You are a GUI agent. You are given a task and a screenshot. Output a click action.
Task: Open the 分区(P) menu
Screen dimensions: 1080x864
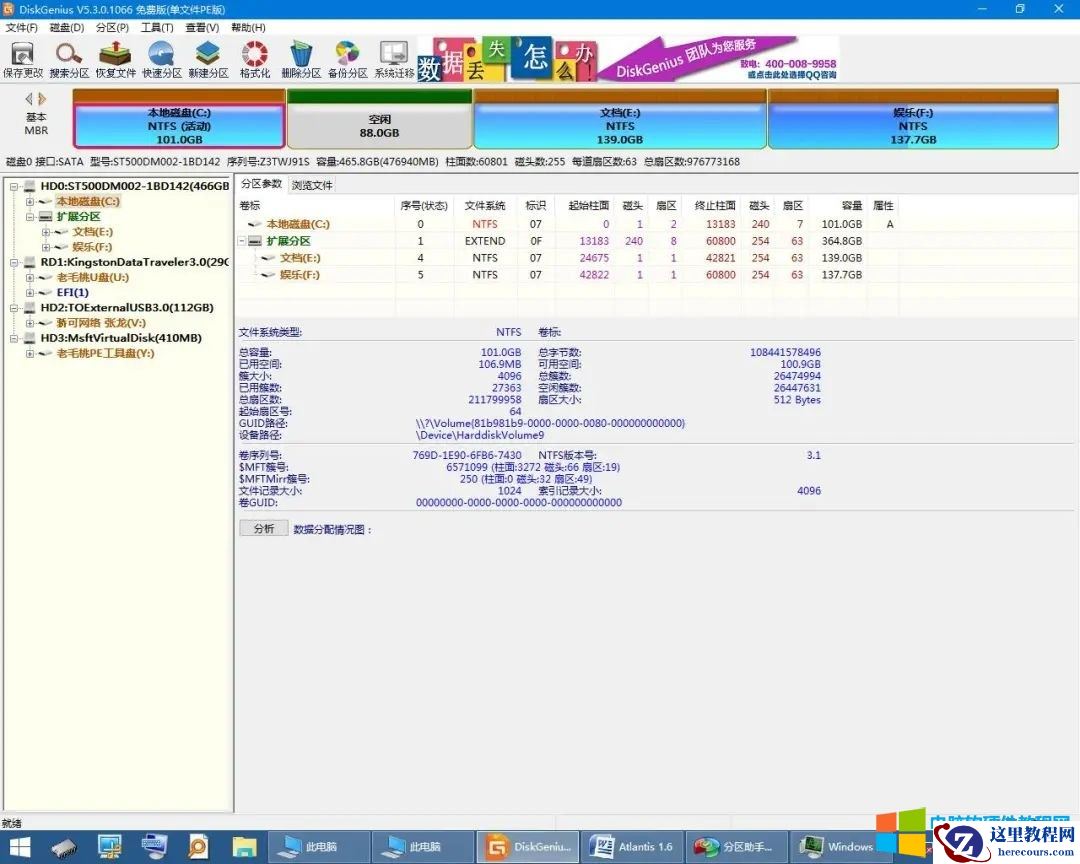point(112,27)
